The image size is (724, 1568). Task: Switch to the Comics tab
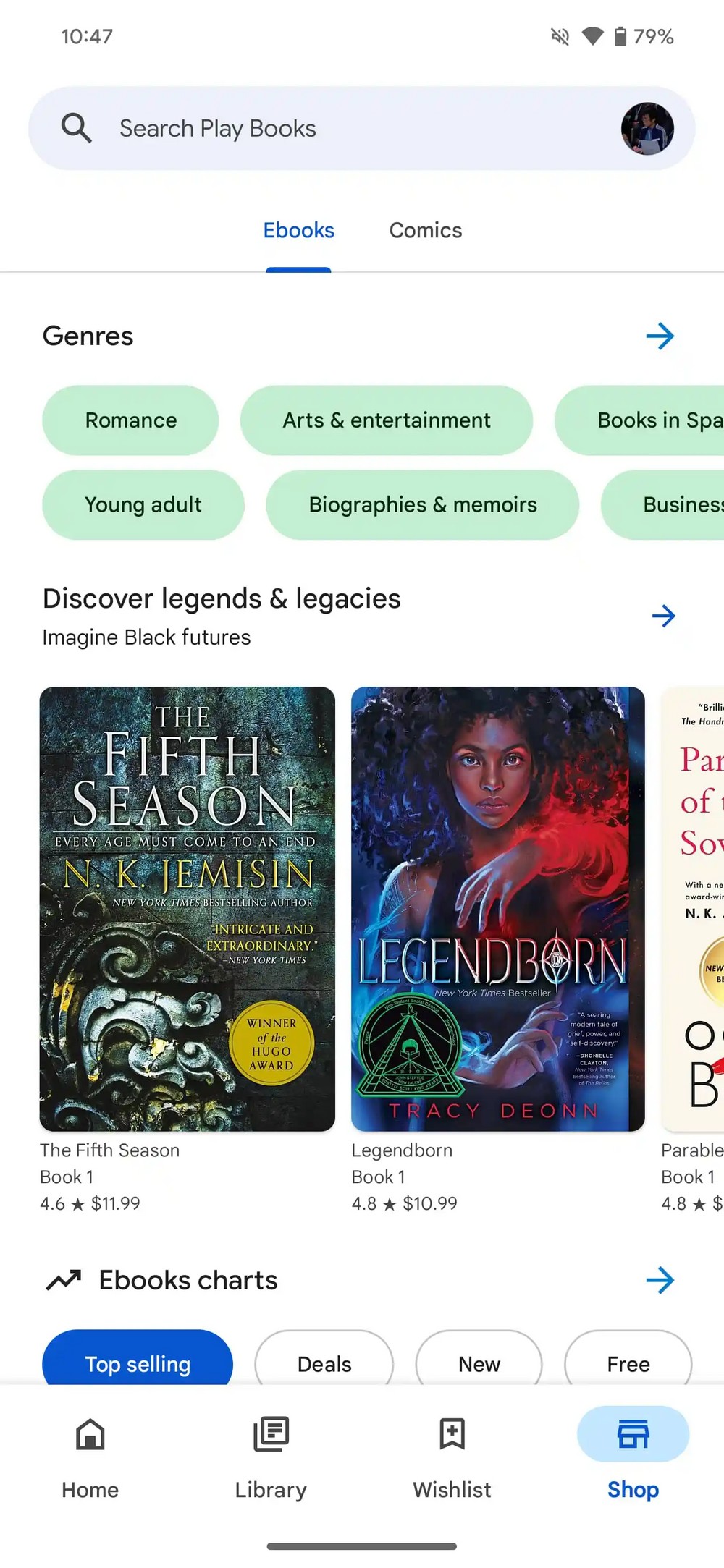pyautogui.click(x=426, y=230)
